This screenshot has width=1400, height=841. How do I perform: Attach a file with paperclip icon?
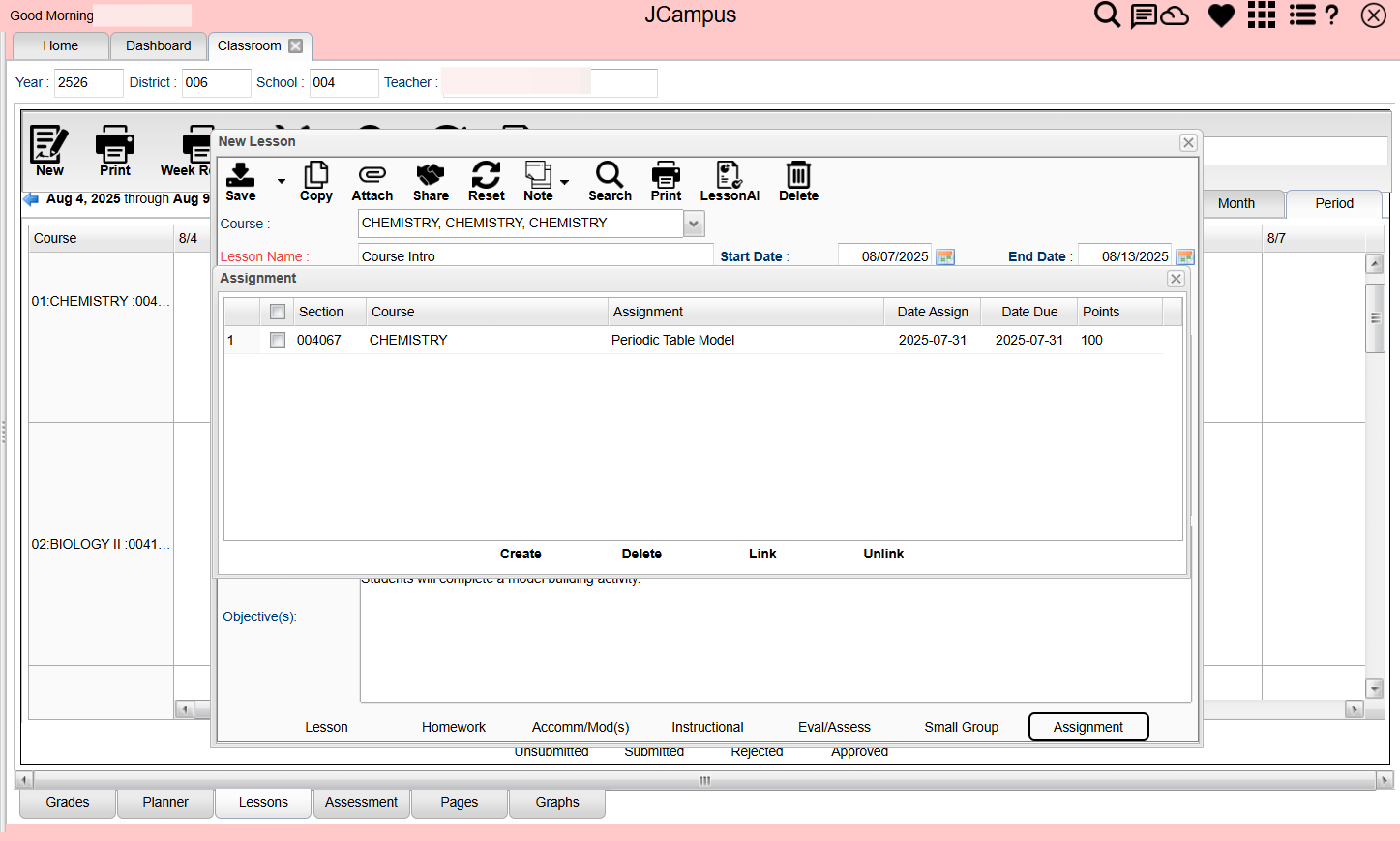click(372, 181)
